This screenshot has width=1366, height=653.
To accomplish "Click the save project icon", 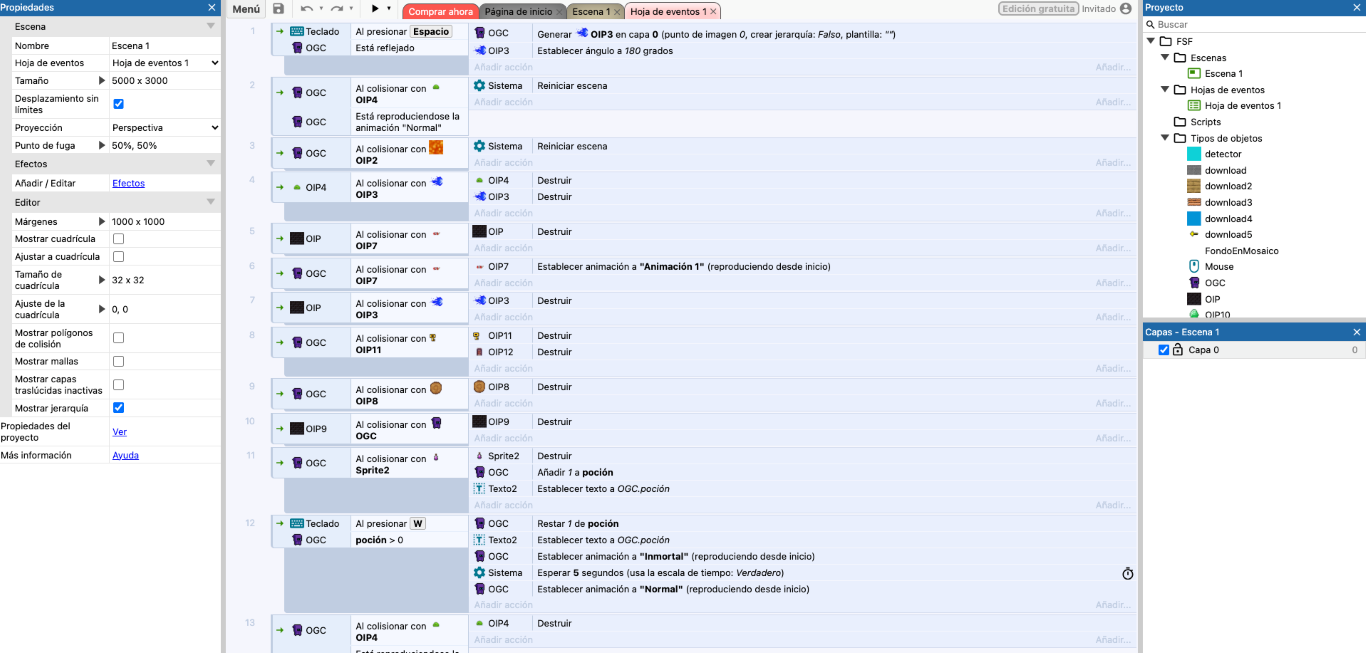I will 278,9.
